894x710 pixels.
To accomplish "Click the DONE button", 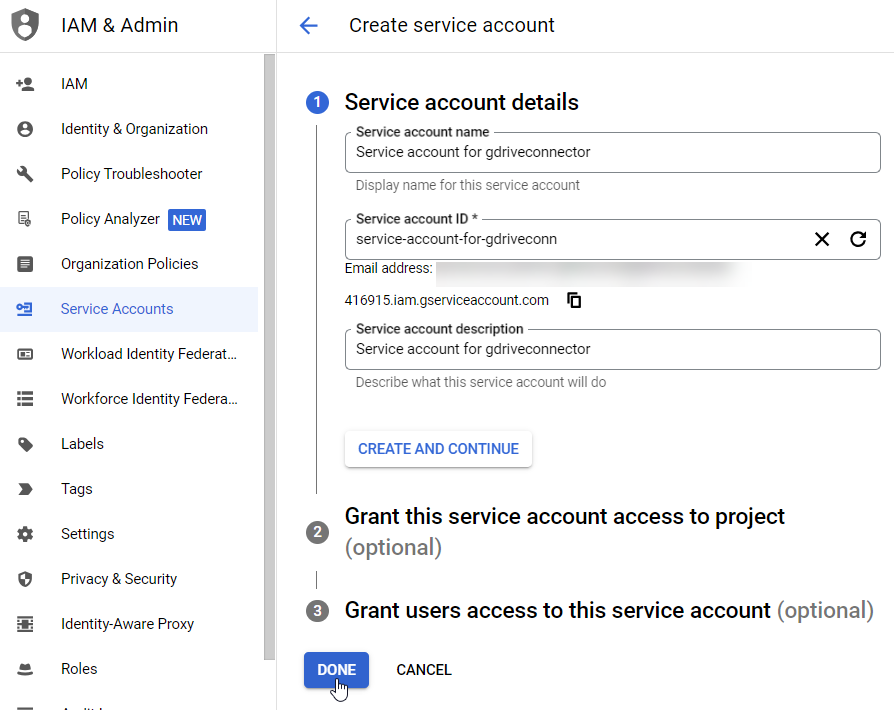I will tap(336, 670).
